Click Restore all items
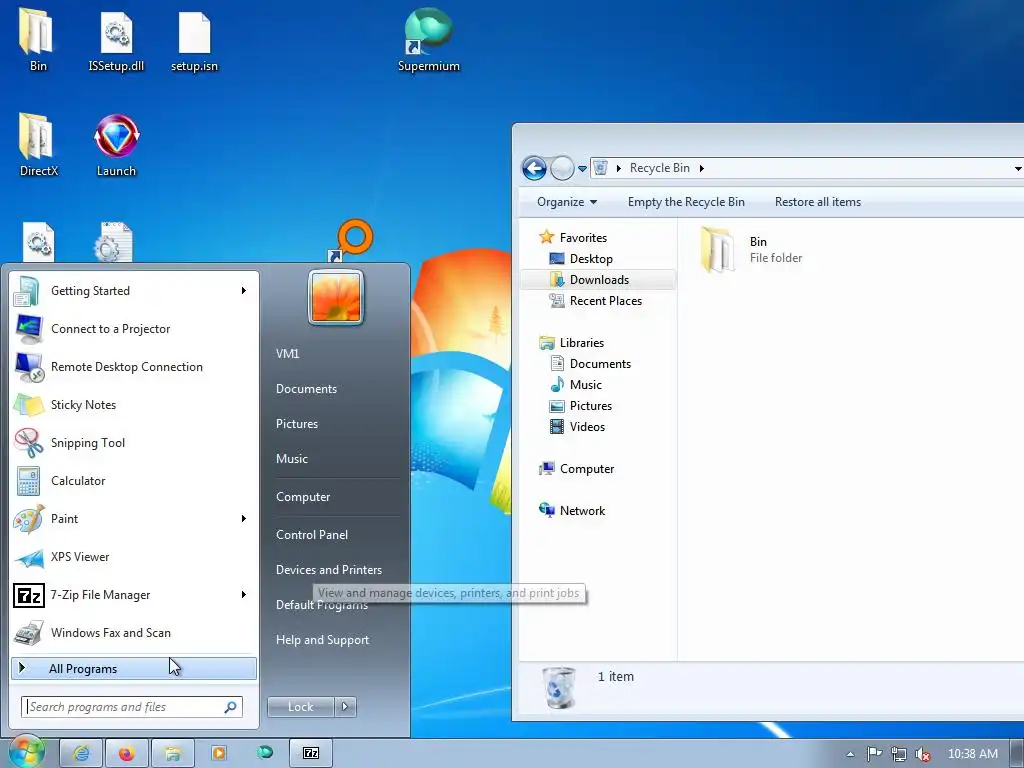Viewport: 1024px width, 768px height. pos(818,202)
